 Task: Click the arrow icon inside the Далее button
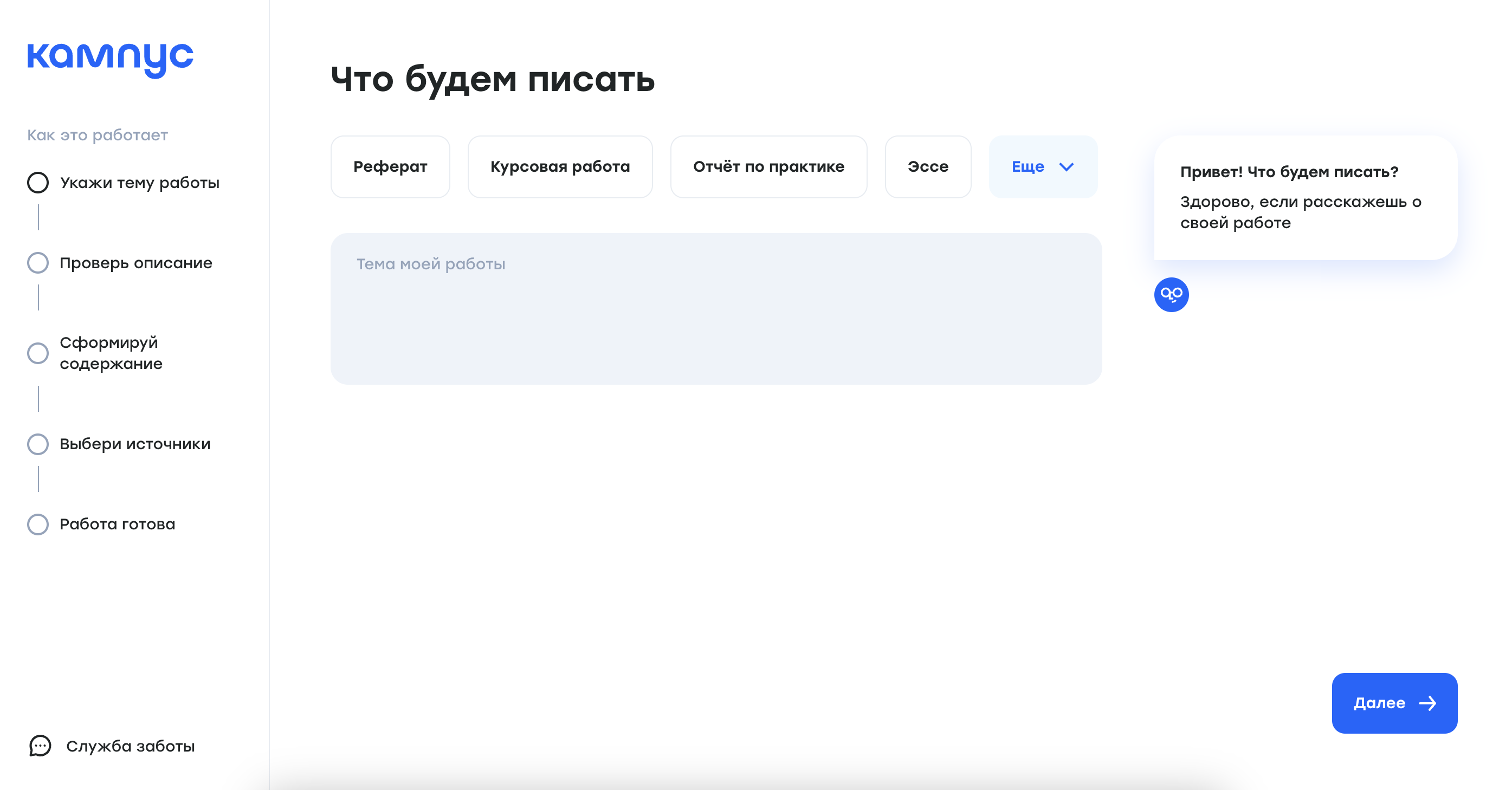tap(1429, 704)
